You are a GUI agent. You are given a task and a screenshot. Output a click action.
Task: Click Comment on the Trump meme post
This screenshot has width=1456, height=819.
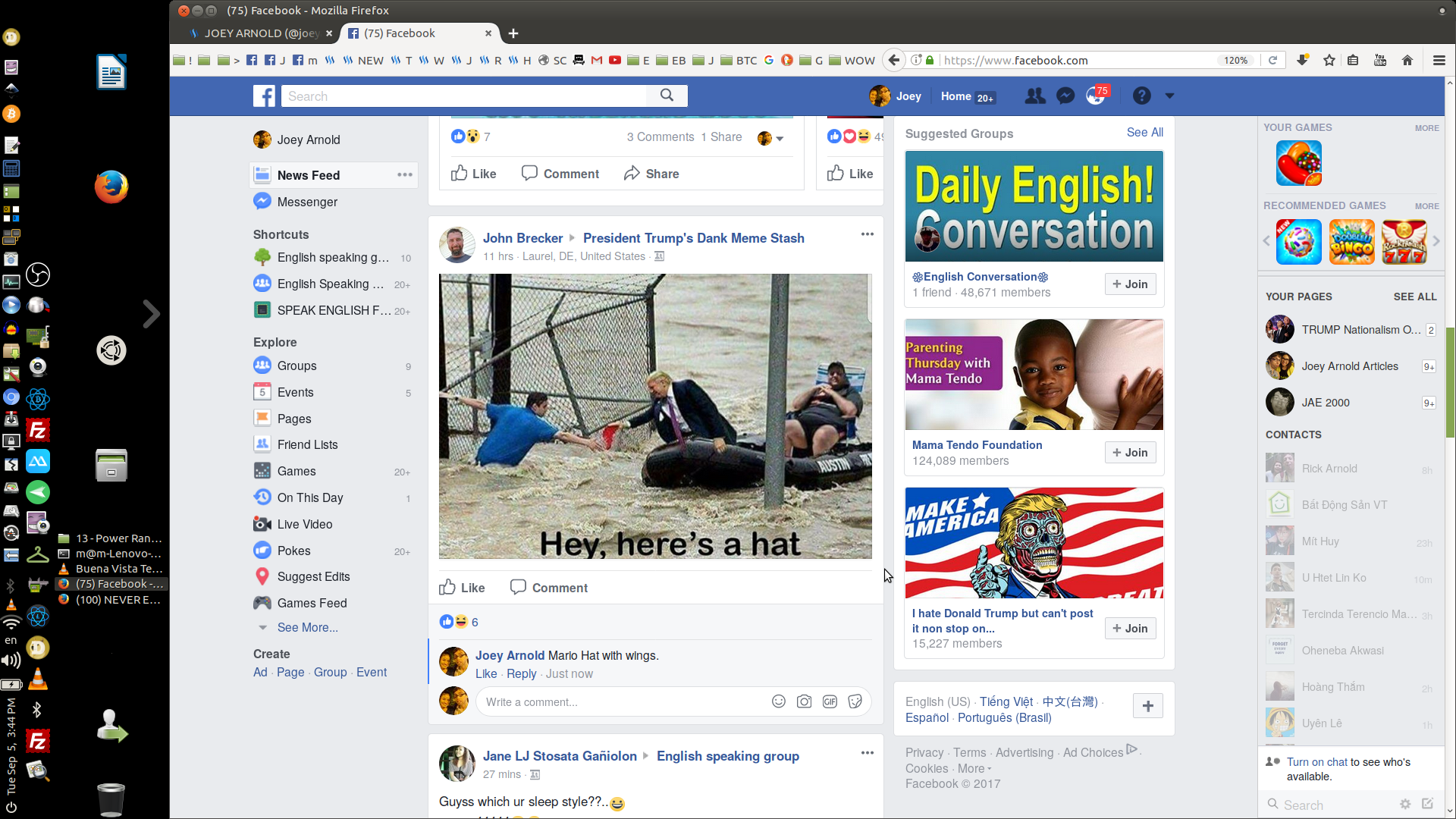click(x=549, y=588)
